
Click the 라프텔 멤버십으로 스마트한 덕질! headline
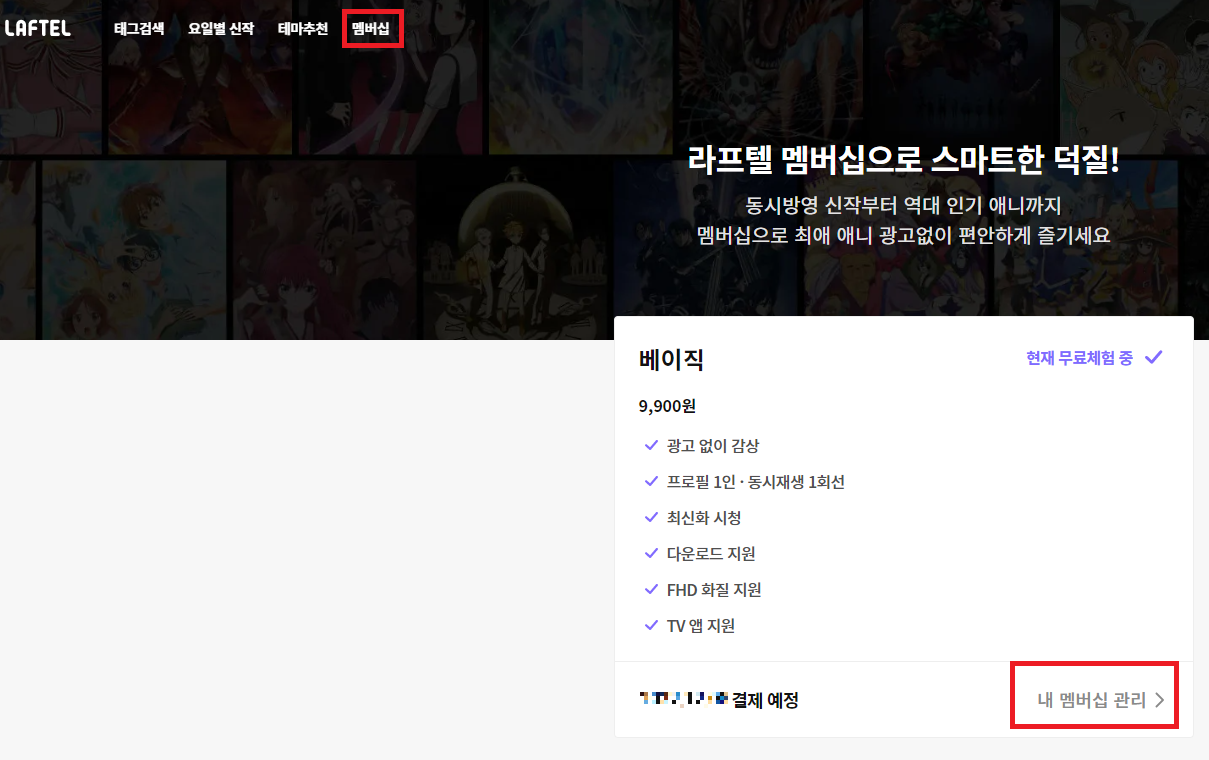click(904, 160)
